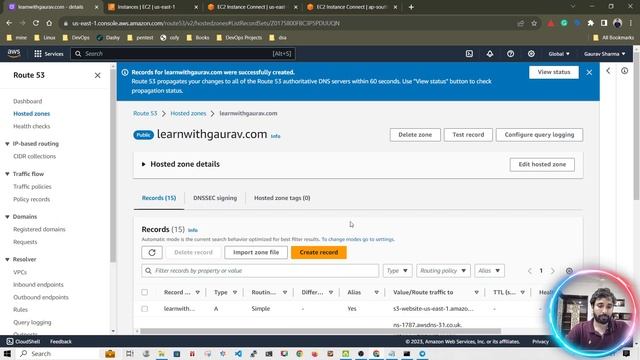Open the info panel icon at top right

pyautogui.click(x=624, y=71)
